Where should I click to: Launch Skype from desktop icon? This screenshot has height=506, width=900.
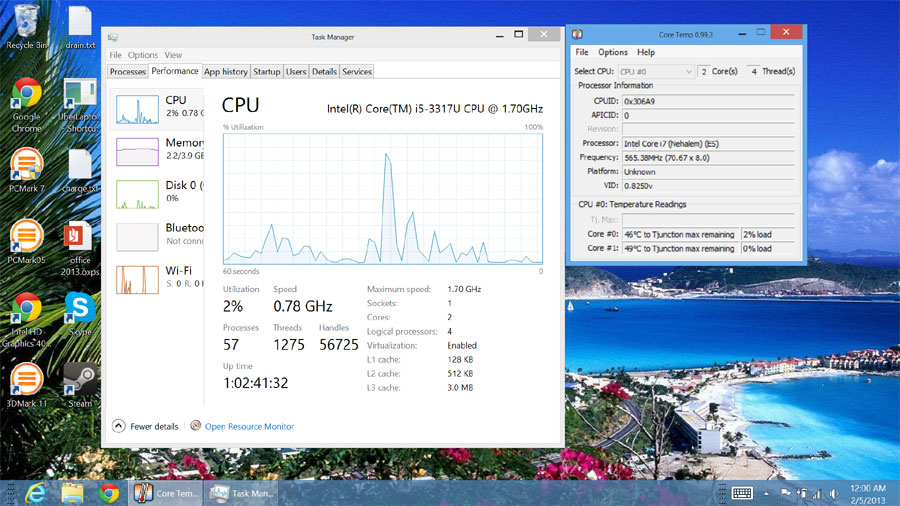[80, 314]
